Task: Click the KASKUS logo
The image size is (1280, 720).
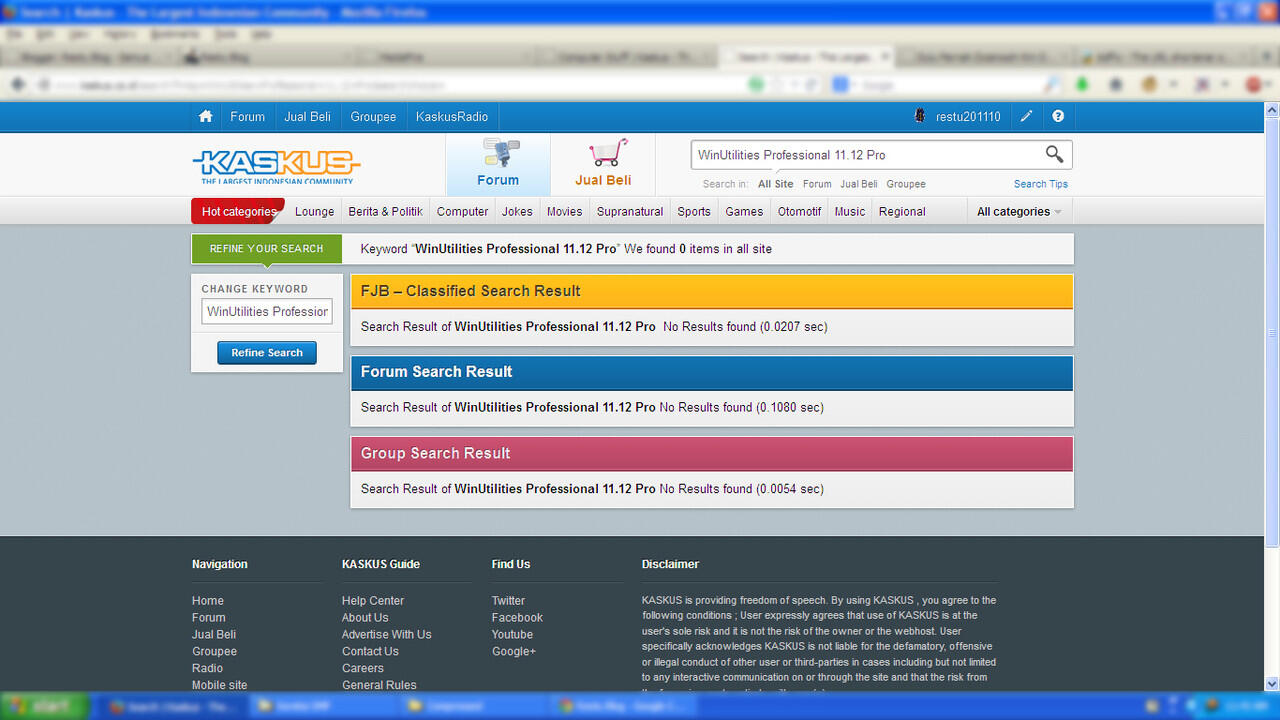Action: point(276,166)
